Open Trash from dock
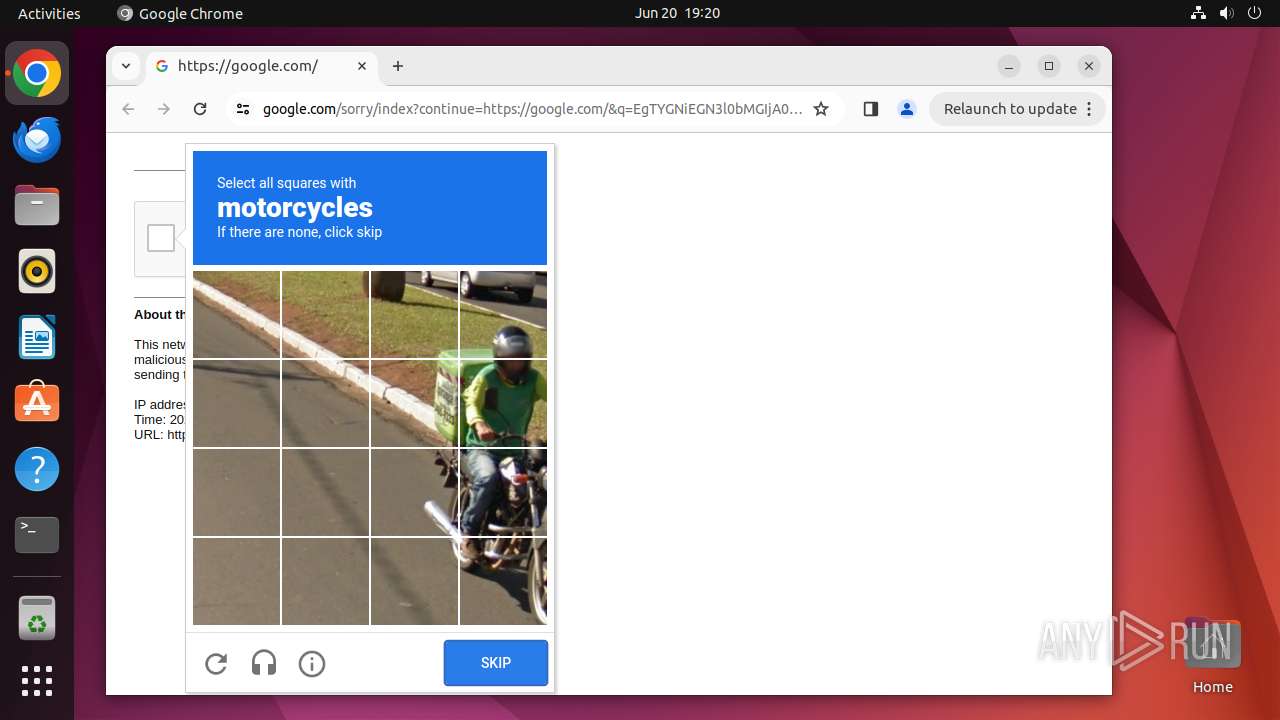Viewport: 1280px width, 720px height. tap(37, 618)
